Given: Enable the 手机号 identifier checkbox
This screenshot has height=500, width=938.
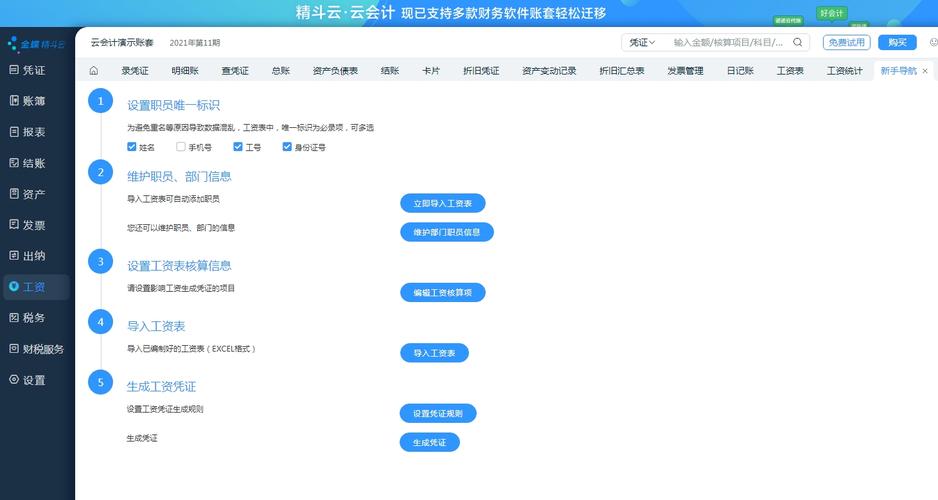Looking at the screenshot, I should (x=181, y=147).
